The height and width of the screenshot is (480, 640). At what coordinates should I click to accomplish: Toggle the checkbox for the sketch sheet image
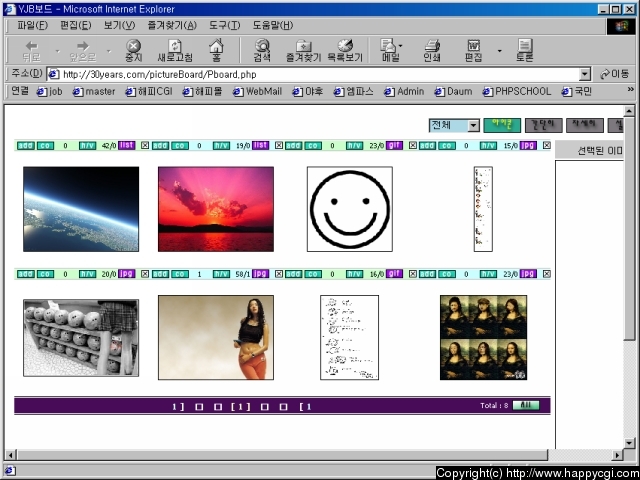[413, 273]
